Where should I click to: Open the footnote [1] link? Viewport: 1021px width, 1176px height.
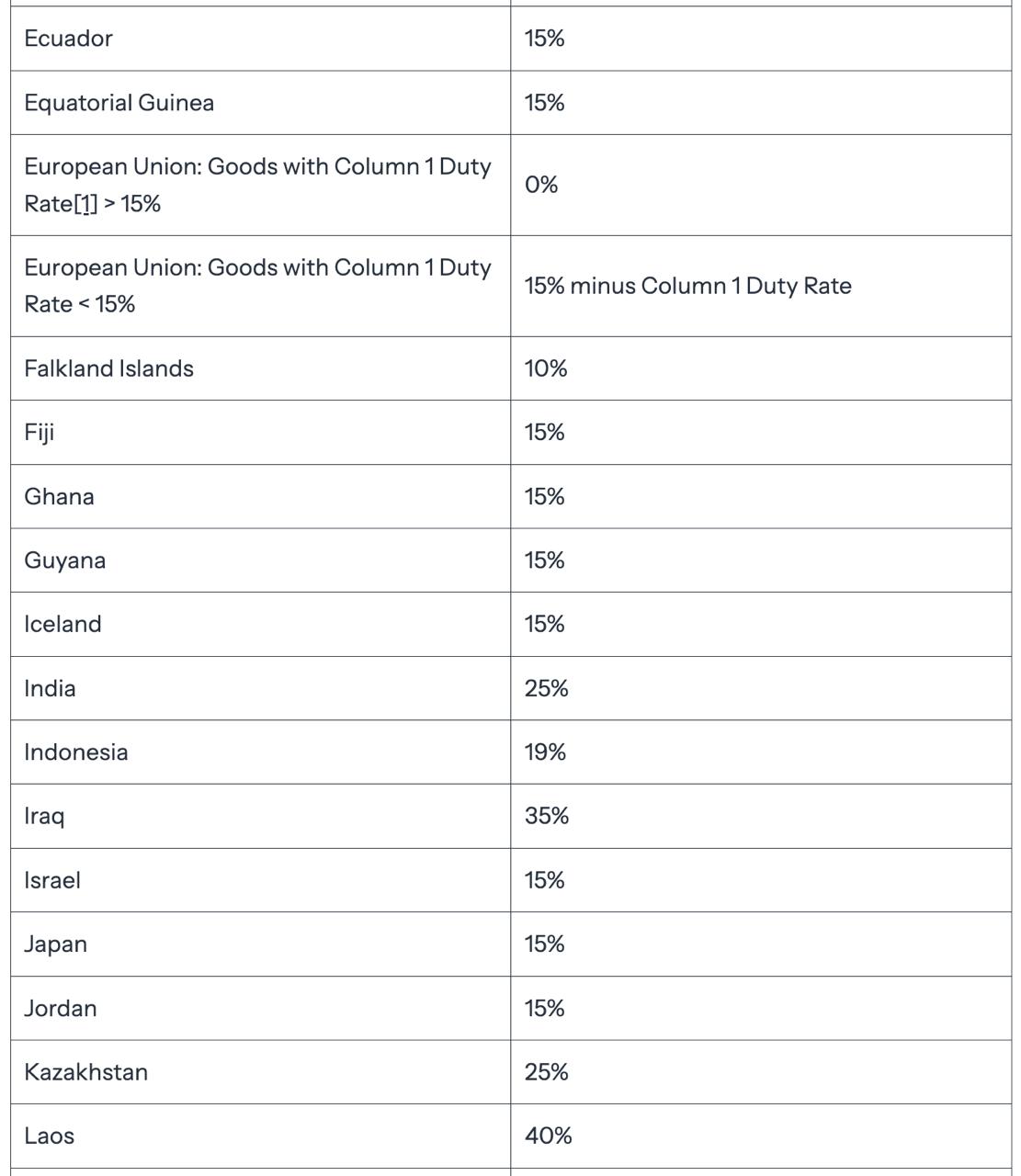(x=85, y=204)
